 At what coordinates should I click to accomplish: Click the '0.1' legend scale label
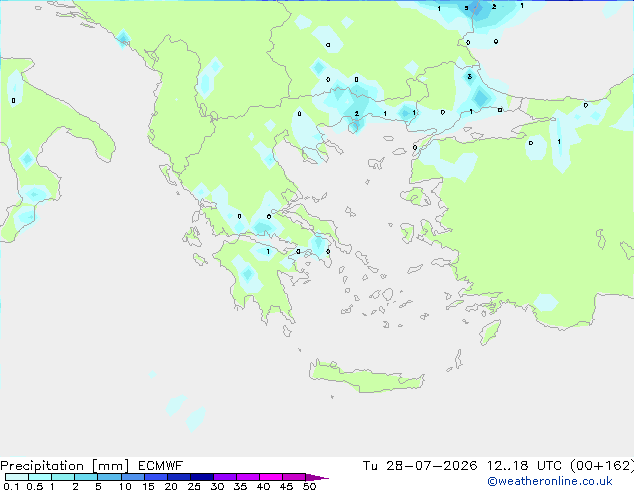[x=11, y=486]
